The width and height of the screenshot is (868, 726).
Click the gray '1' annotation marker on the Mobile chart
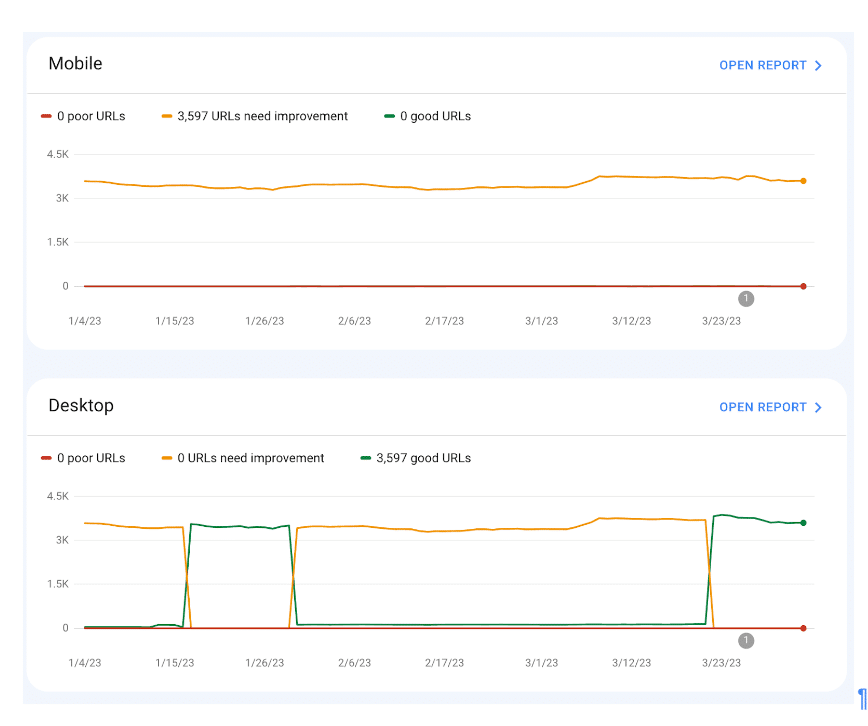745,298
